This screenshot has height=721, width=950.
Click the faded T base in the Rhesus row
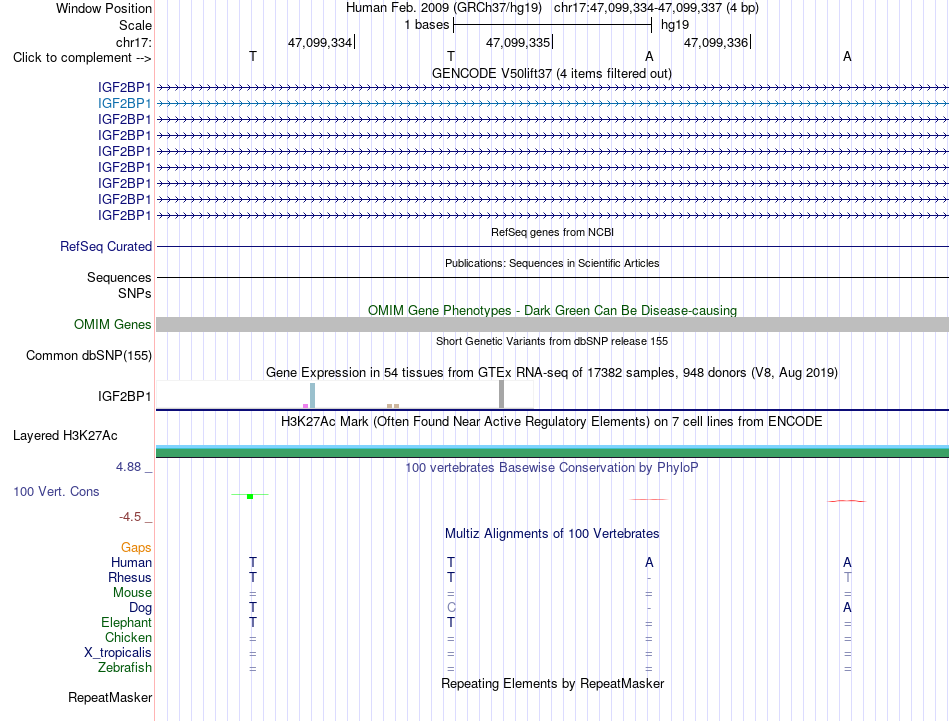pos(847,577)
